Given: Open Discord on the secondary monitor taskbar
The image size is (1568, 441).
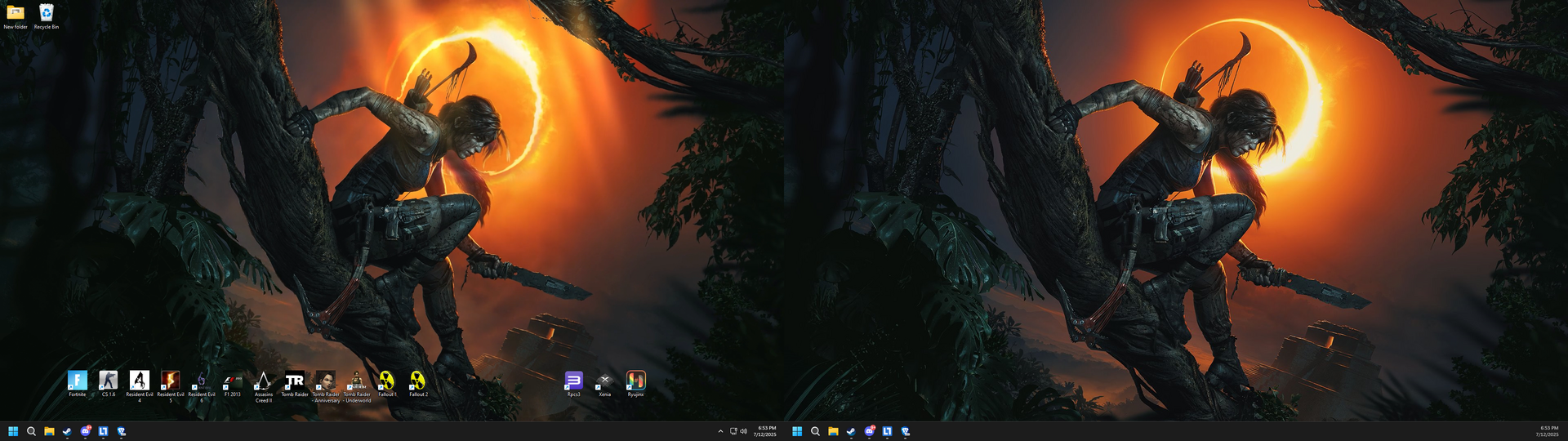Looking at the screenshot, I should point(869,431).
